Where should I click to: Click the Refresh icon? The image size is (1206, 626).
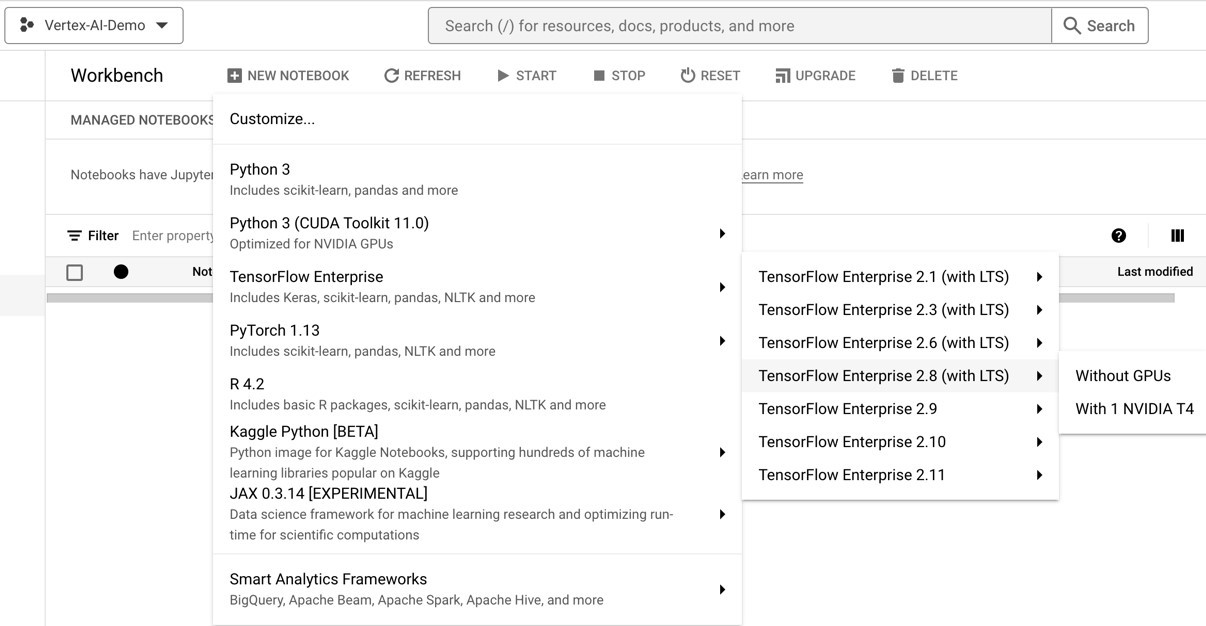(x=391, y=76)
